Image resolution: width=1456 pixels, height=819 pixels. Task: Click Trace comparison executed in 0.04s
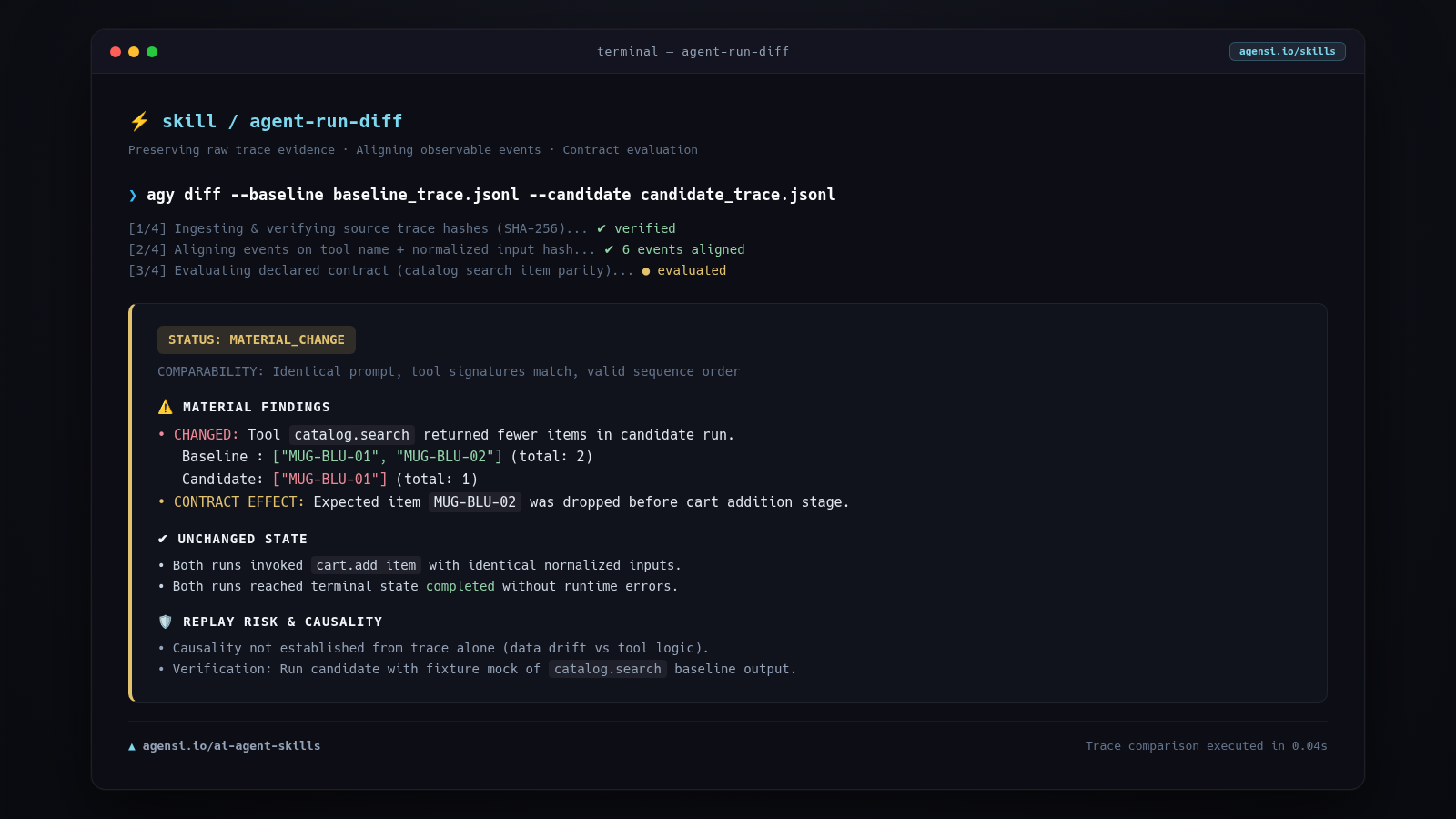click(1207, 746)
